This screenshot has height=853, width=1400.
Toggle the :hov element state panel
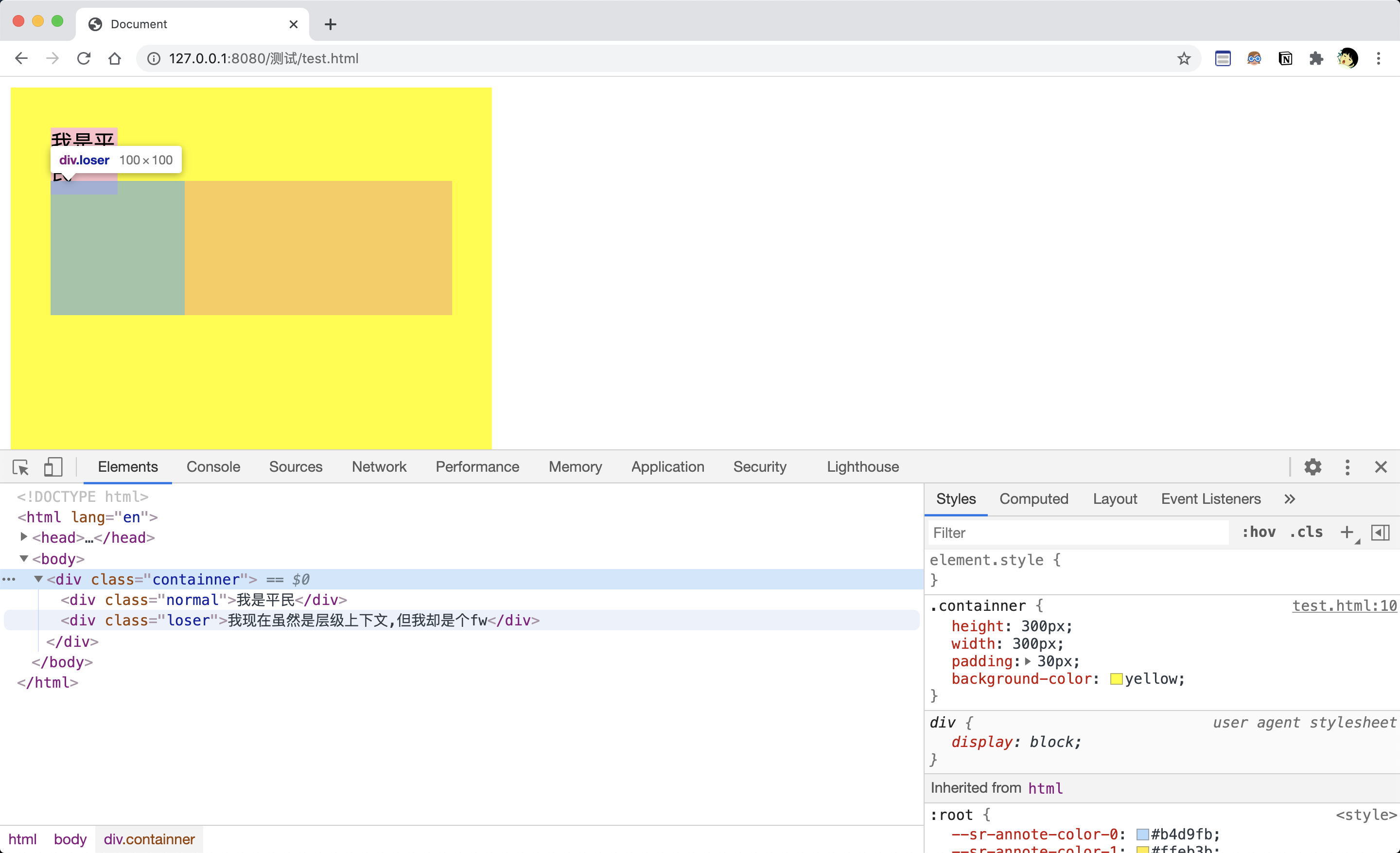tap(1259, 533)
